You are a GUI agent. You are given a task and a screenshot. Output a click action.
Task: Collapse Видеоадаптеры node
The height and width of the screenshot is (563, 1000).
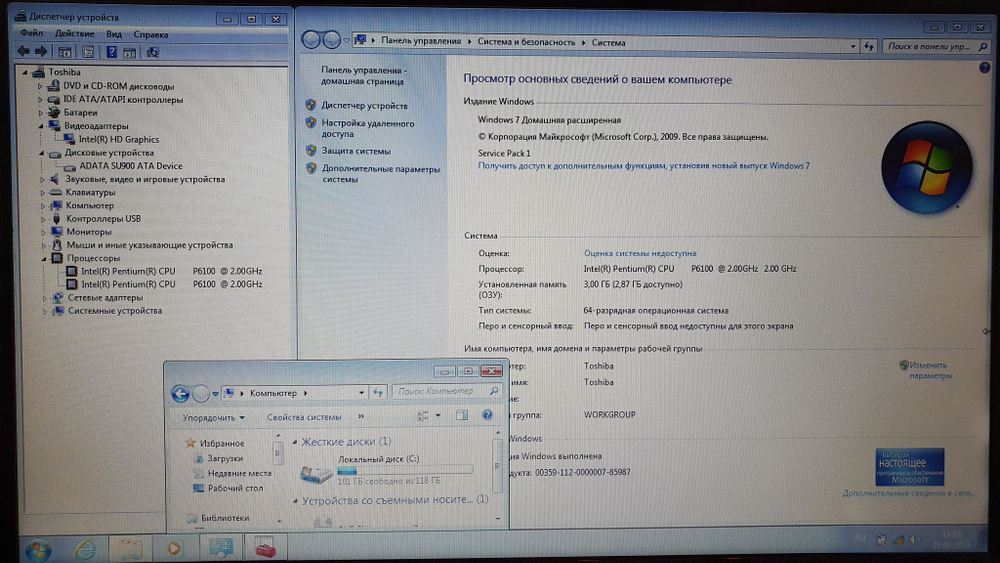tap(41, 126)
